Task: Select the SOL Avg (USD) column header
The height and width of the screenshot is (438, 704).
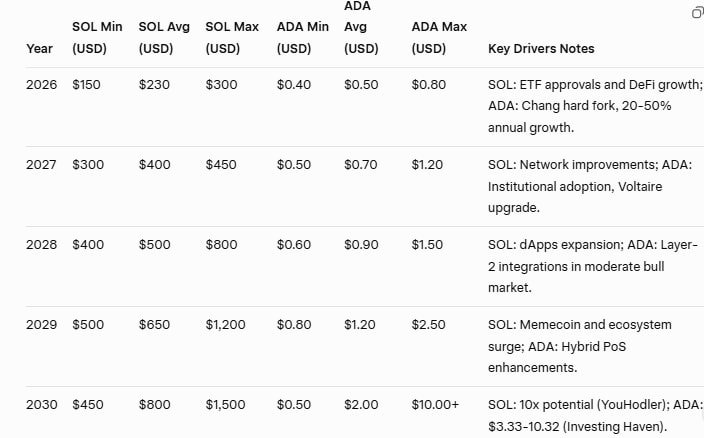Action: [164, 37]
